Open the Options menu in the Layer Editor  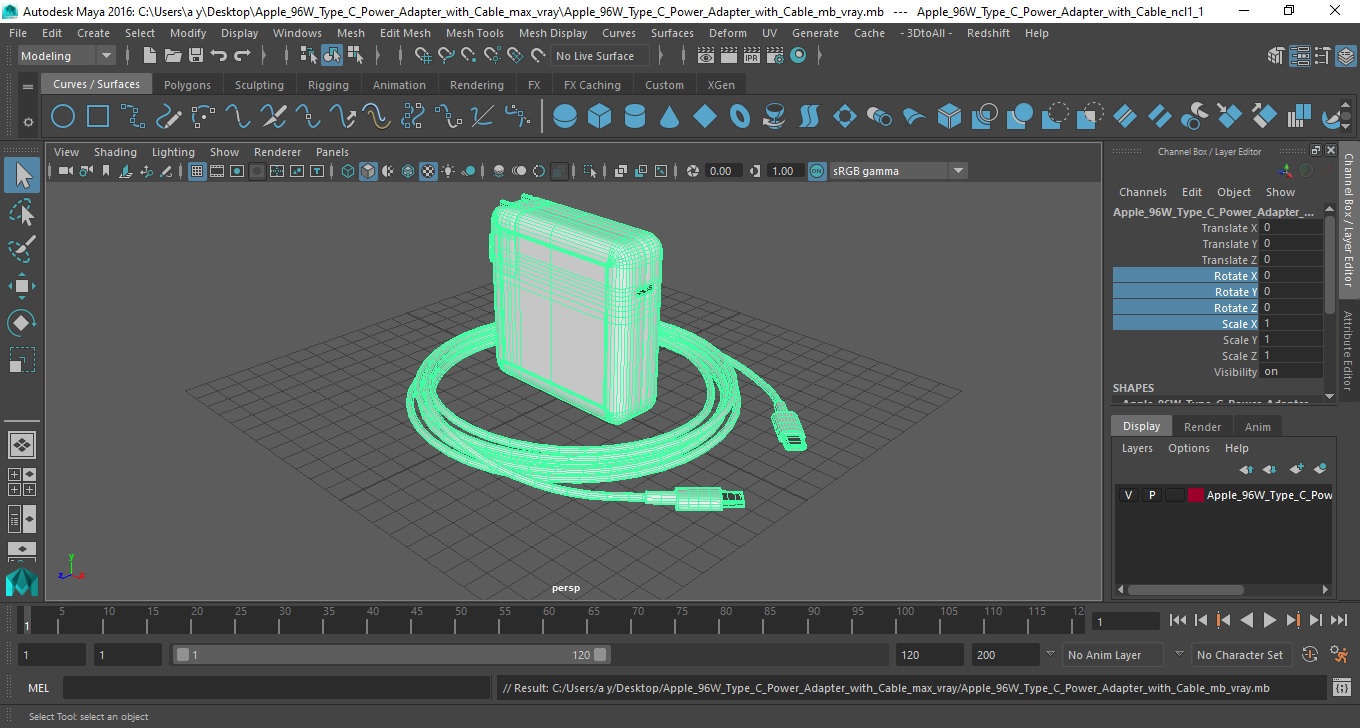pos(1189,448)
